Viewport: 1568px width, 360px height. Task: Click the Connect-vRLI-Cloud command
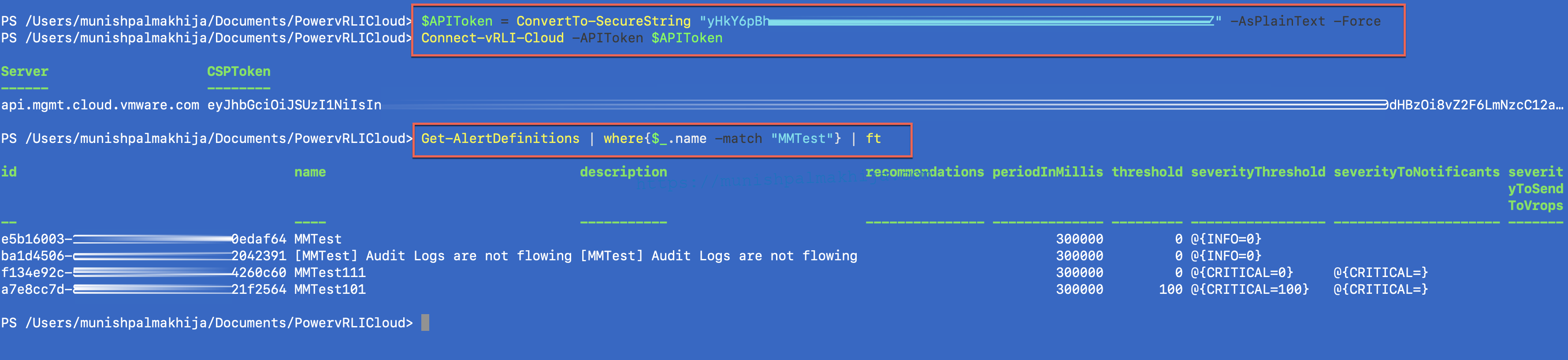pos(492,38)
